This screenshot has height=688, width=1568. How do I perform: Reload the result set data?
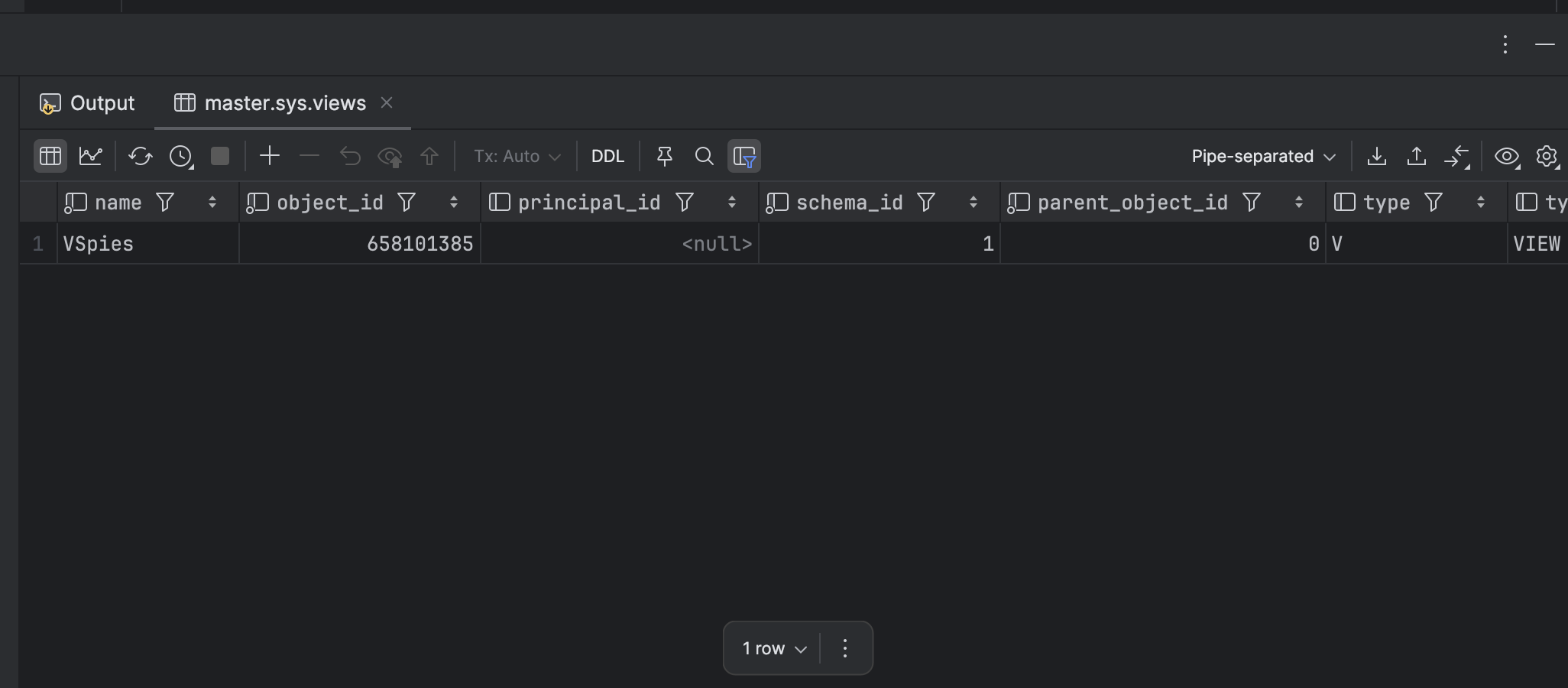(x=140, y=156)
